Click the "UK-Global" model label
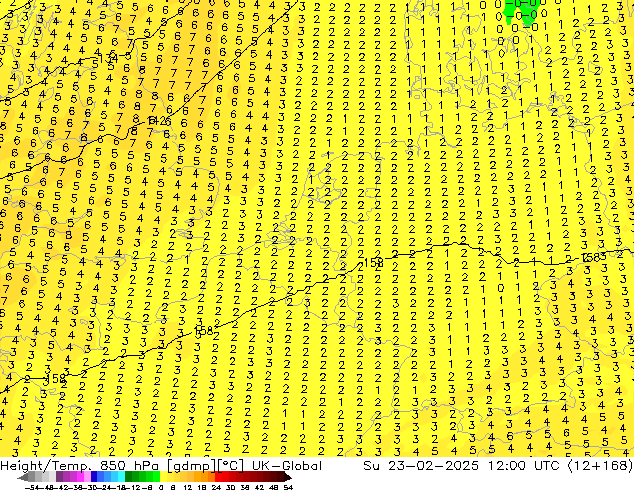Image resolution: width=634 pixels, height=490 pixels. 287,466
